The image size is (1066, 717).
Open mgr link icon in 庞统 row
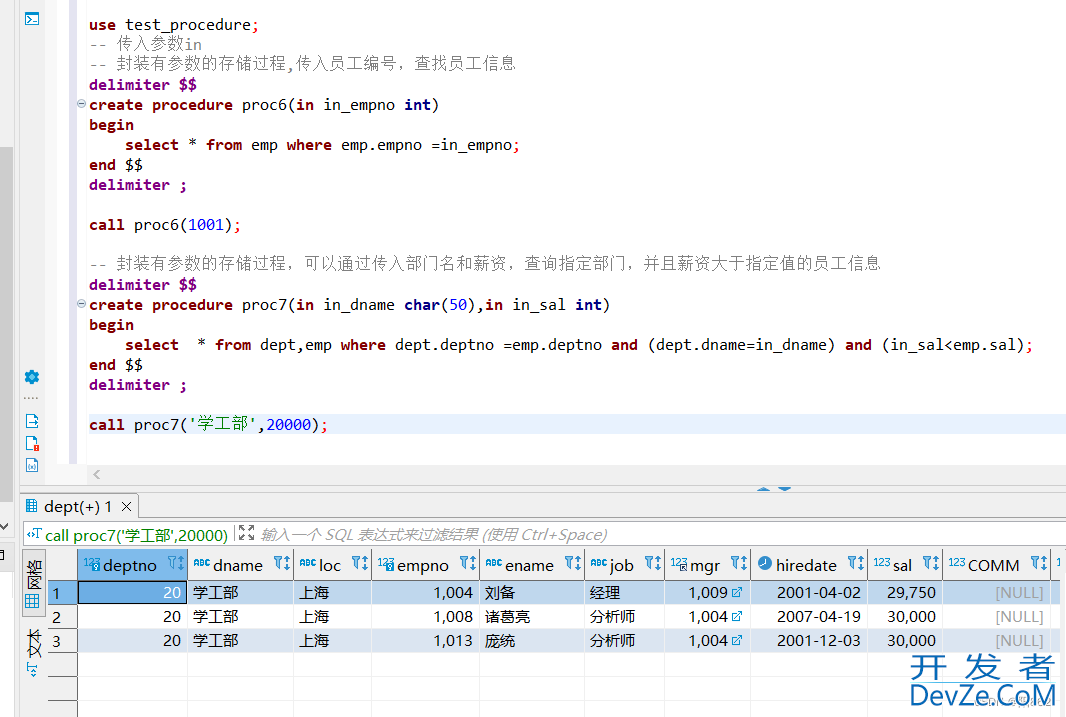(x=736, y=640)
